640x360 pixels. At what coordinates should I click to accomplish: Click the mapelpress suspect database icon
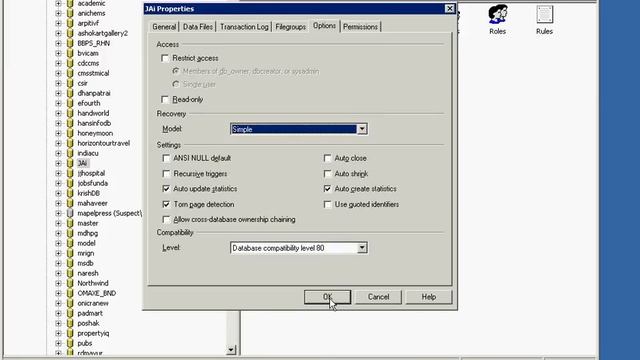tap(70, 213)
